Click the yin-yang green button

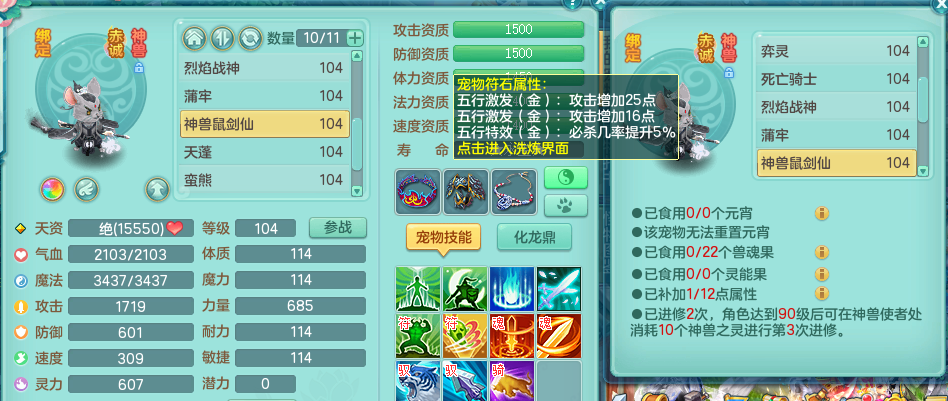point(566,178)
